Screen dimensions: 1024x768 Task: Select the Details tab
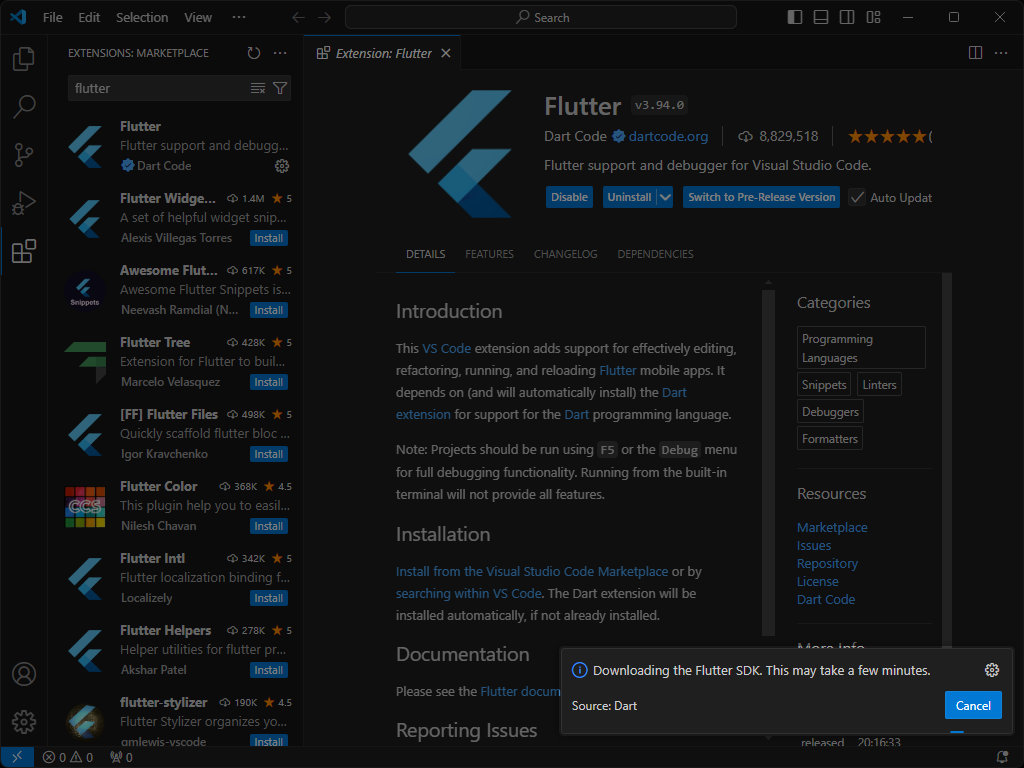pyautogui.click(x=426, y=254)
